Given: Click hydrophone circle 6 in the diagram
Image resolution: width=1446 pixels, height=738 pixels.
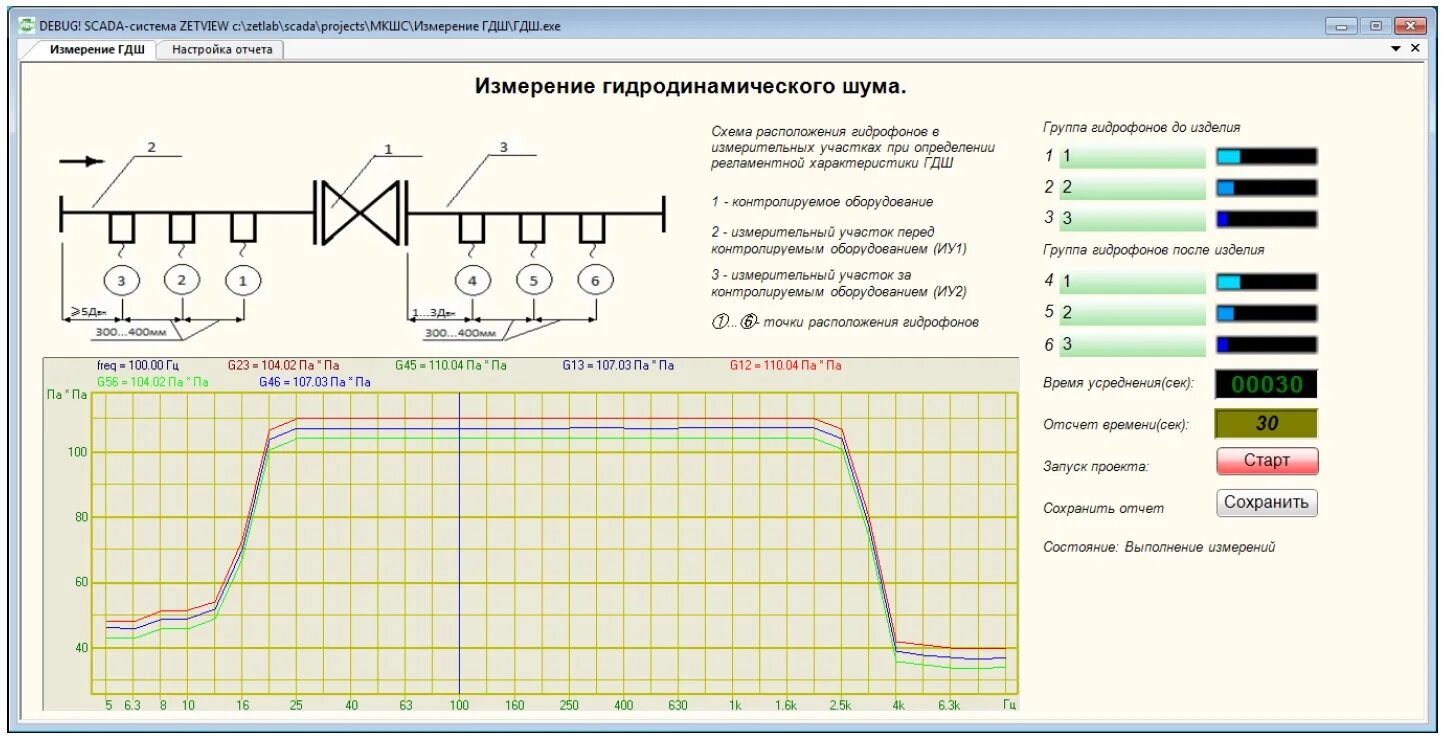Looking at the screenshot, I should [595, 281].
